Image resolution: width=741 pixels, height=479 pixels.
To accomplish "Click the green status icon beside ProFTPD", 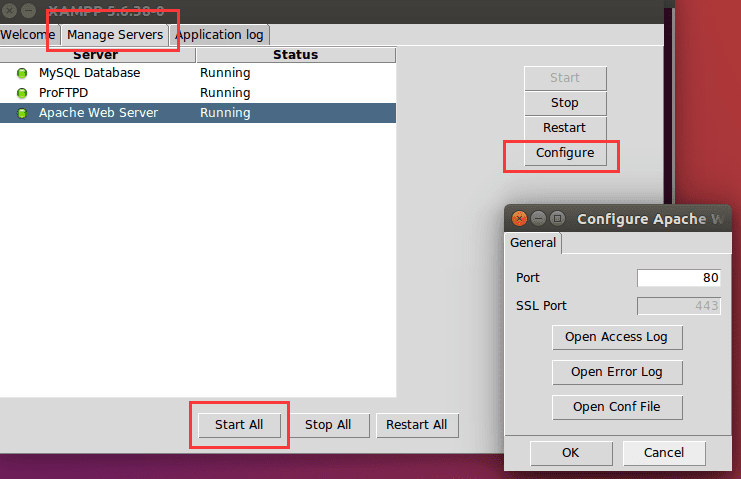I will (22, 93).
